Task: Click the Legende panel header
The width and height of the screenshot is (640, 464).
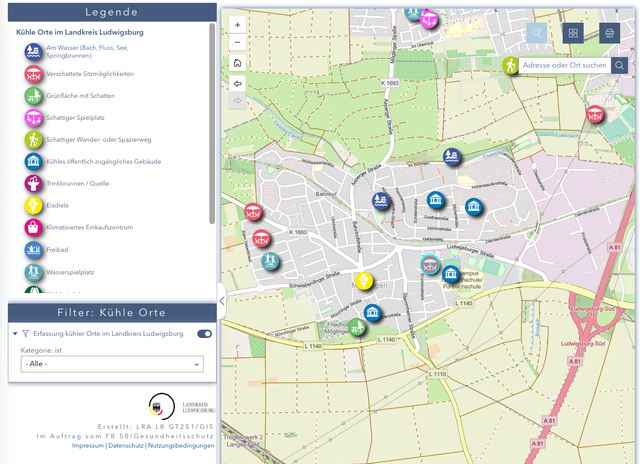Action: coord(112,12)
